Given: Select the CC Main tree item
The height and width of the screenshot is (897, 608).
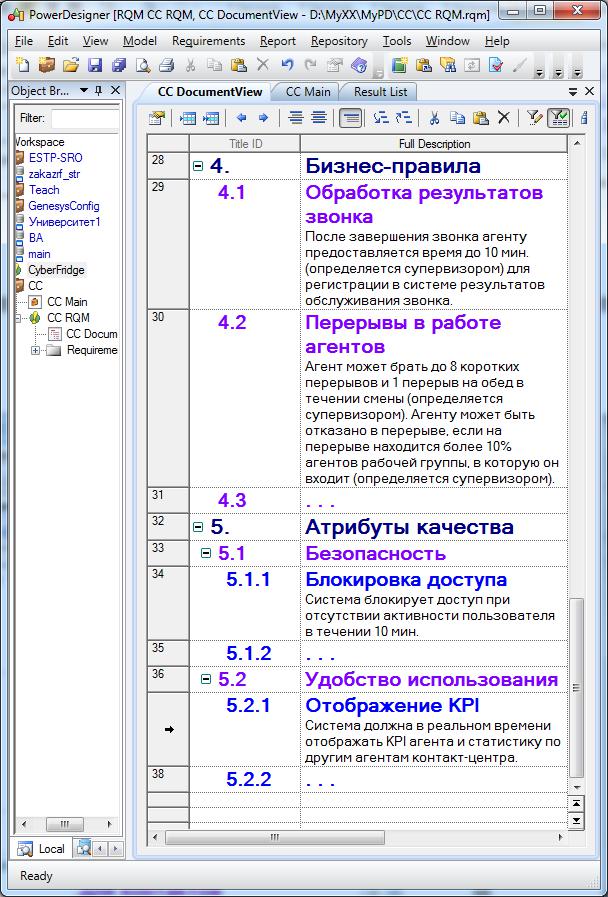Looking at the screenshot, I should (x=67, y=301).
